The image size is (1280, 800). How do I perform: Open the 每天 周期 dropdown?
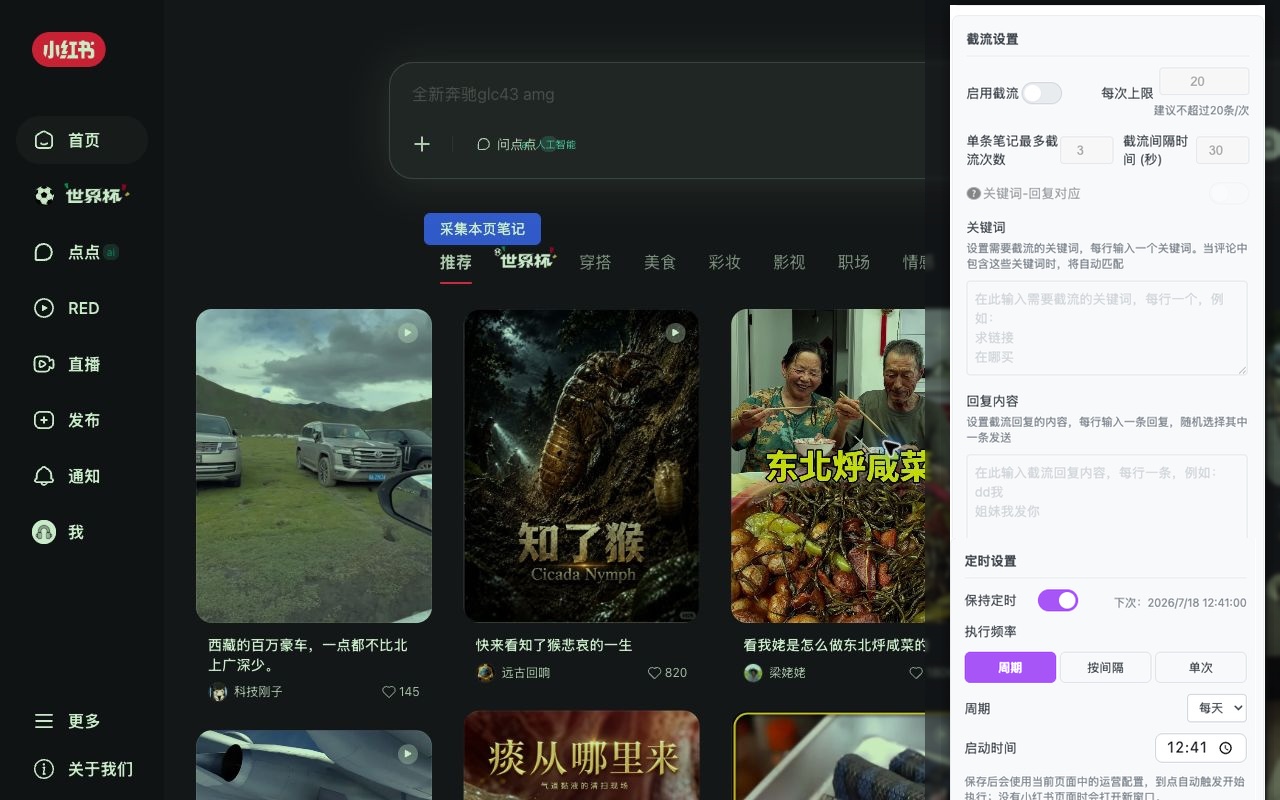coord(1217,708)
